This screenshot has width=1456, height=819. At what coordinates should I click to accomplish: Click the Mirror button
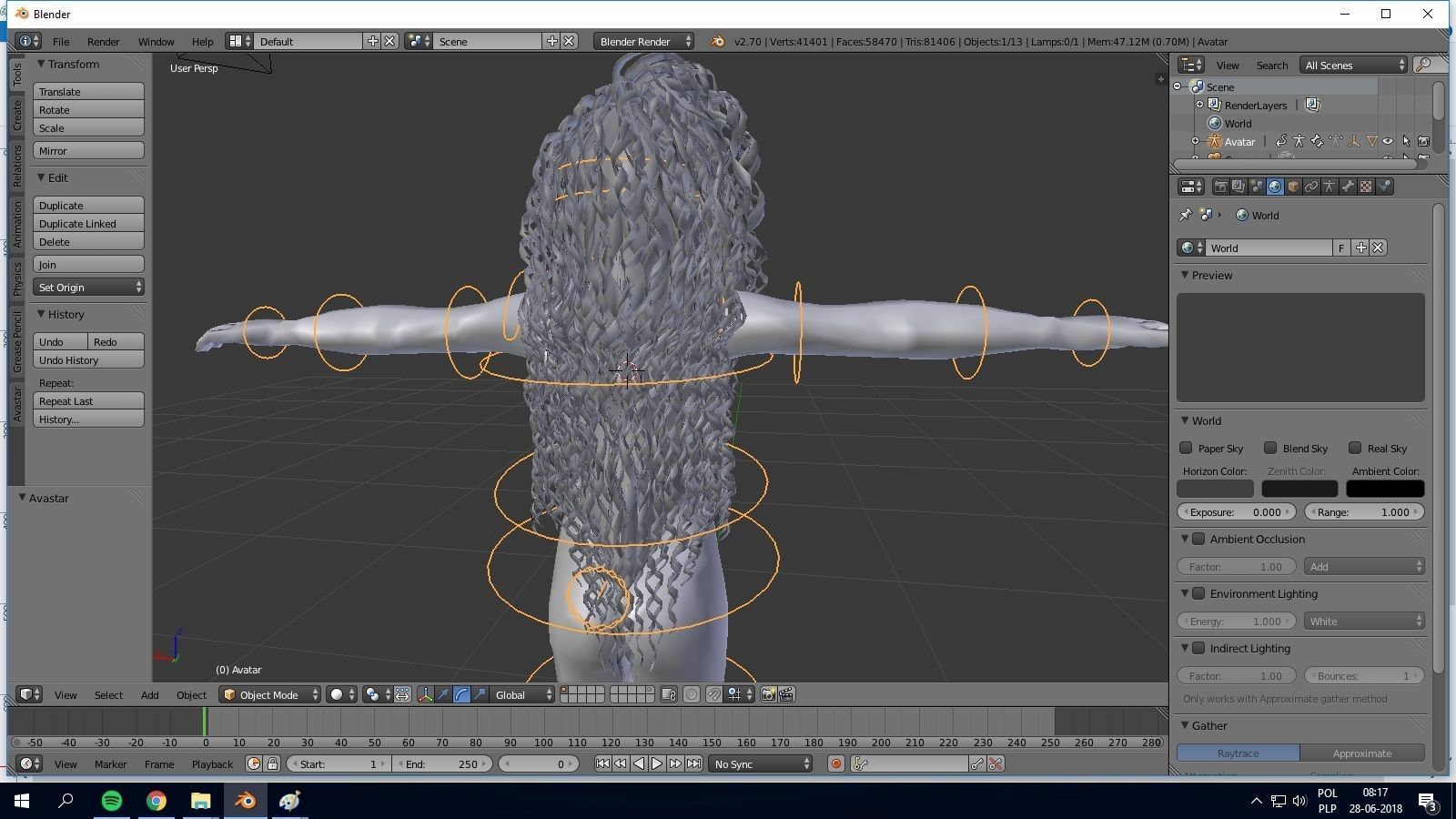pyautogui.click(x=88, y=150)
